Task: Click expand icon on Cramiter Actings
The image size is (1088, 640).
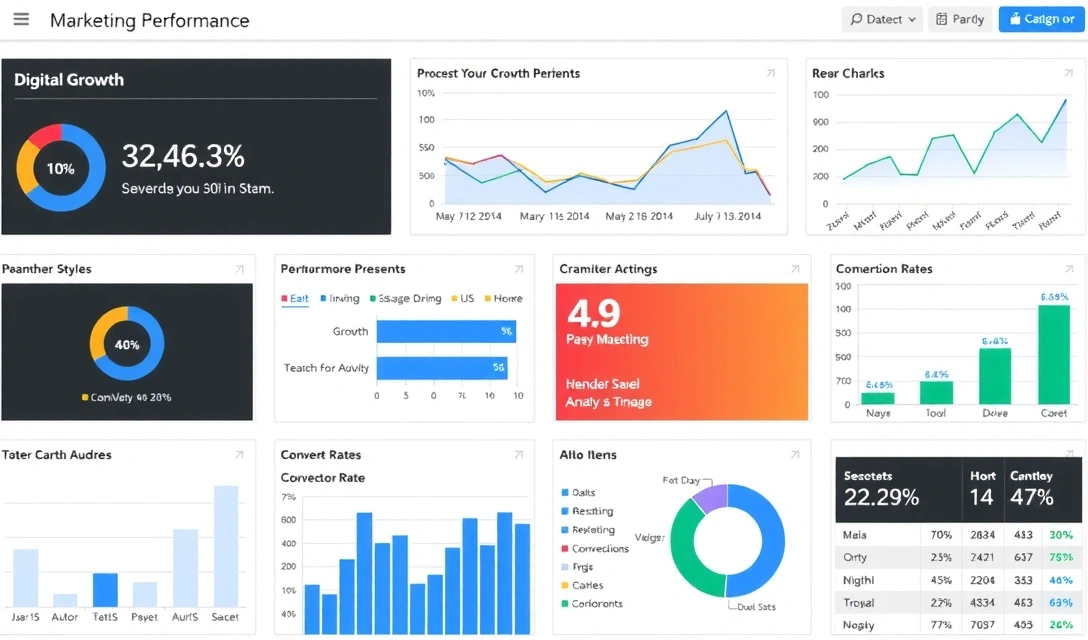Action: pyautogui.click(x=795, y=269)
